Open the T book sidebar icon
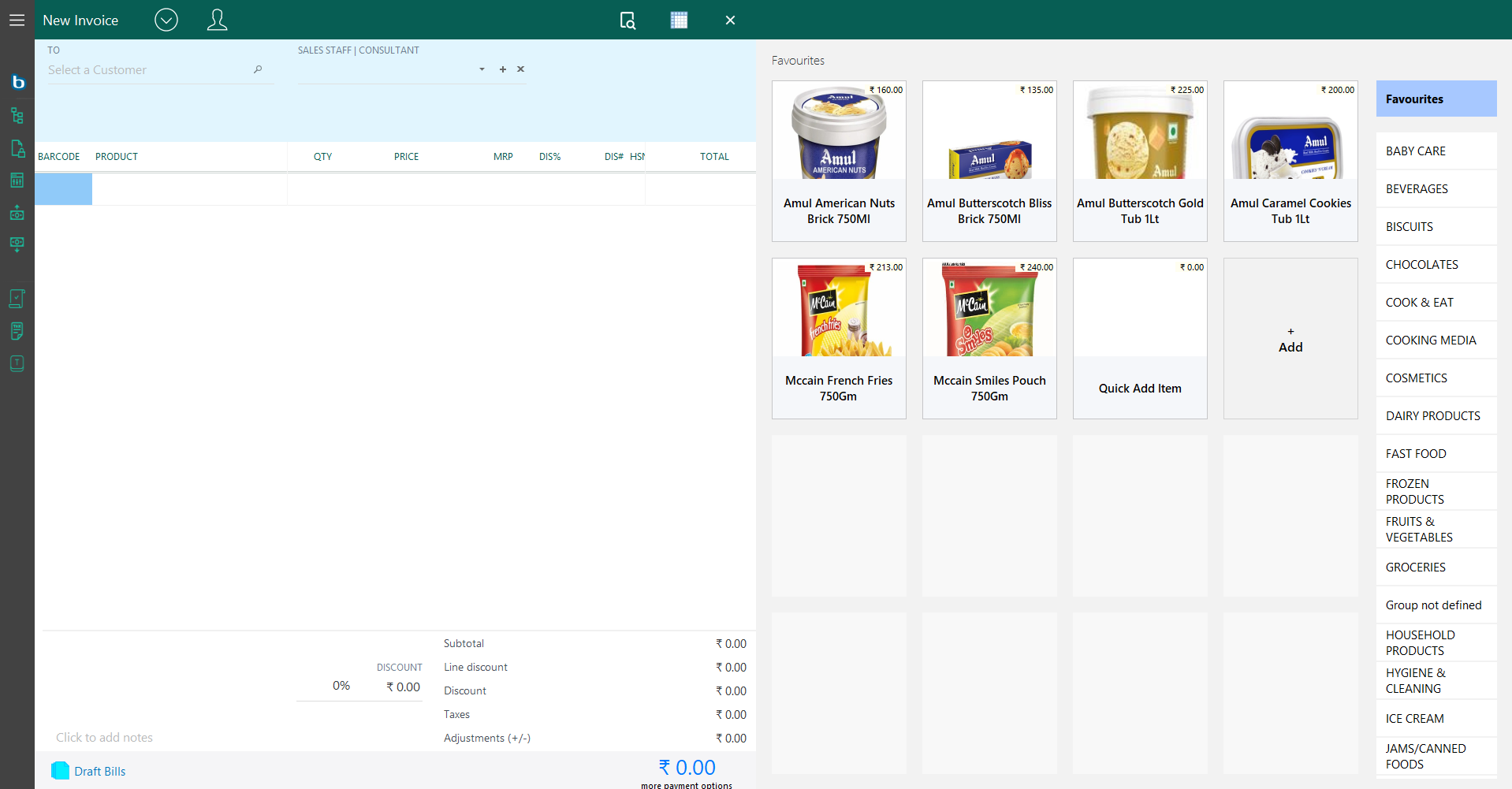Viewport: 1512px width, 789px height. click(17, 363)
